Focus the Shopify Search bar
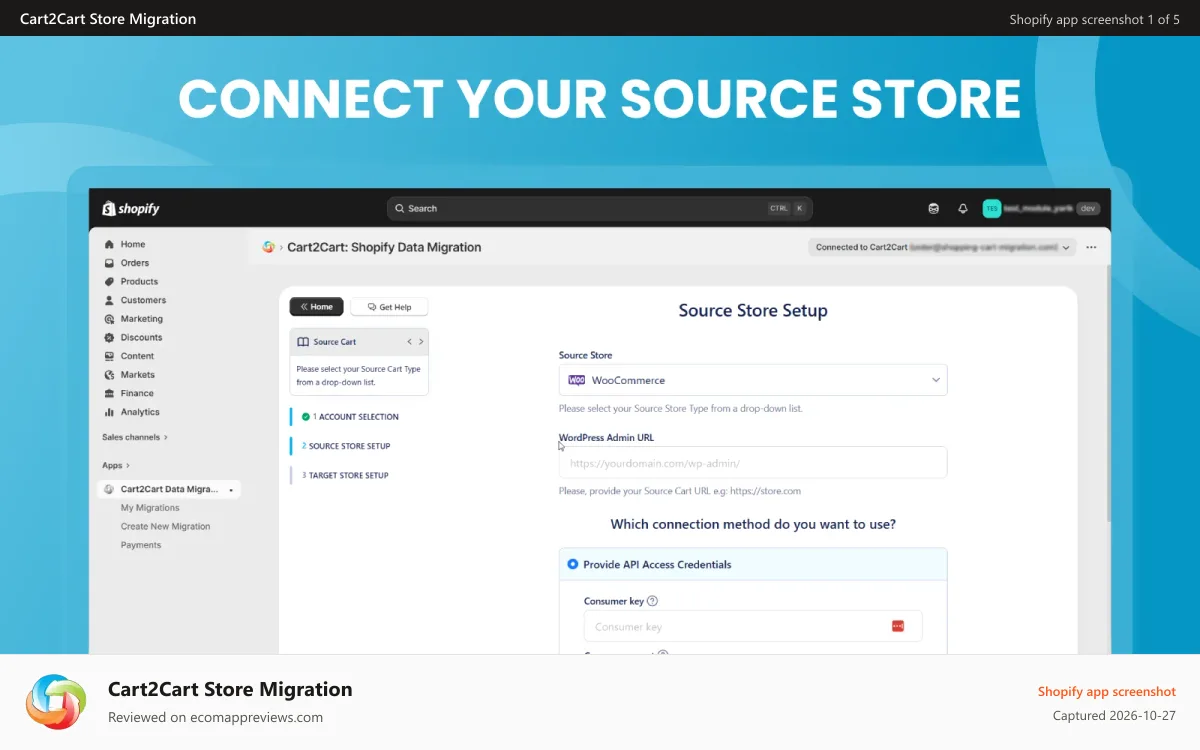The width and height of the screenshot is (1200, 750). (600, 208)
